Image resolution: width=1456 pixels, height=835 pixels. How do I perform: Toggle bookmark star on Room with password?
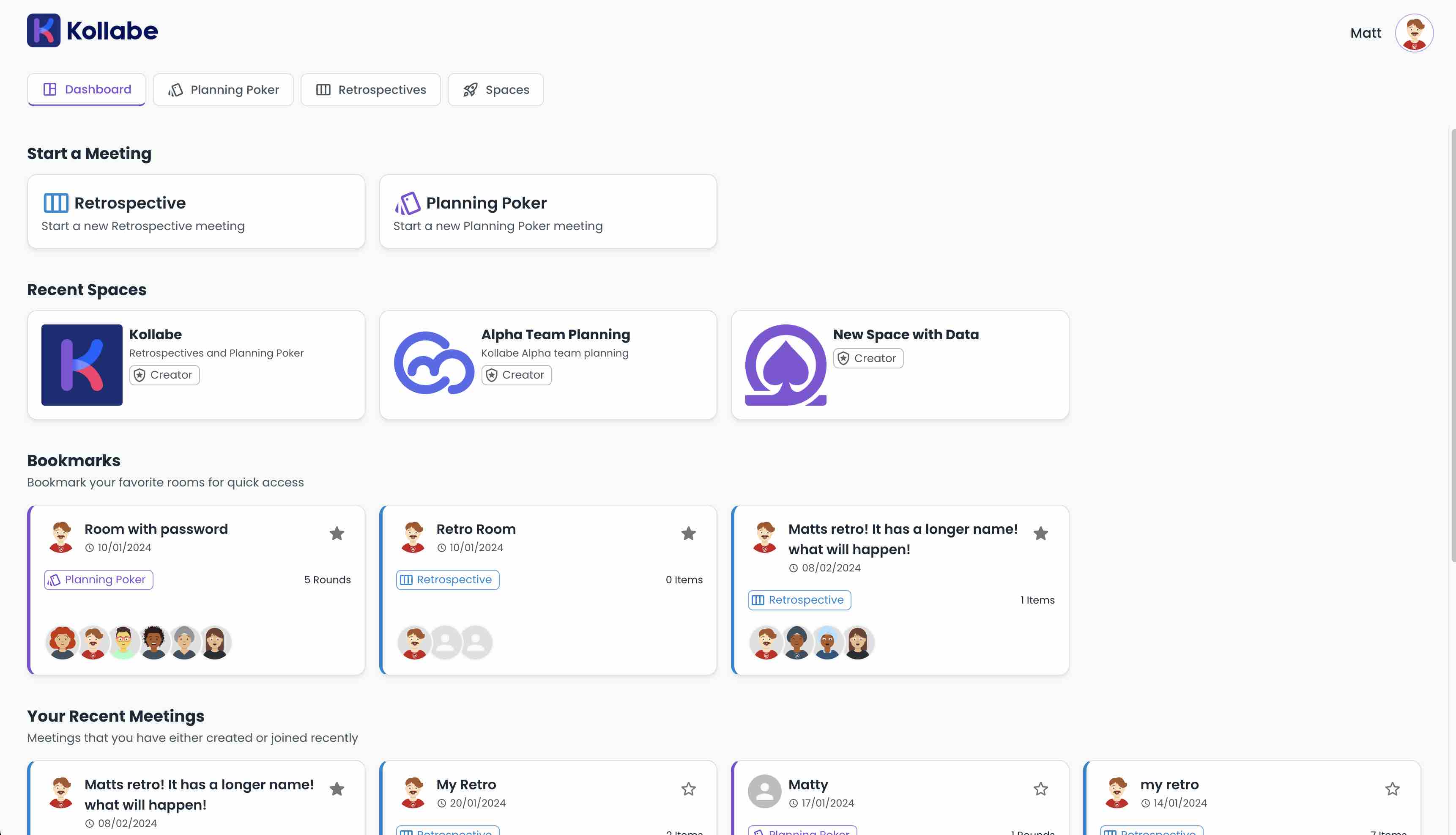tap(337, 533)
